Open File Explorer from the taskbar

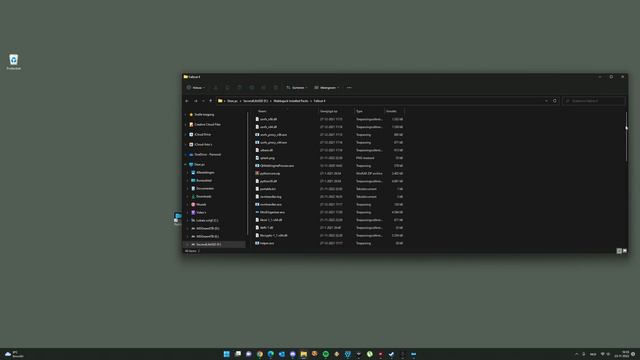[x=304, y=354]
